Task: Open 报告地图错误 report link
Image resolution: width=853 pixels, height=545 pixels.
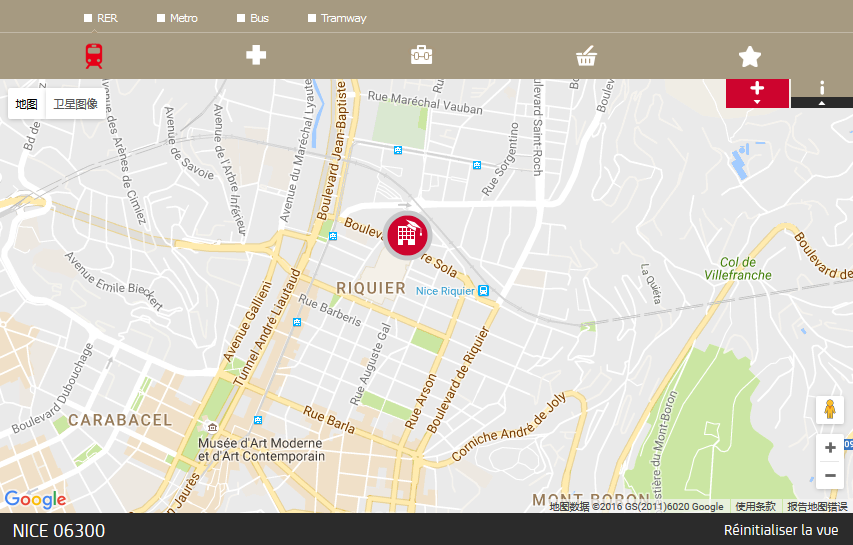Action: coord(817,507)
